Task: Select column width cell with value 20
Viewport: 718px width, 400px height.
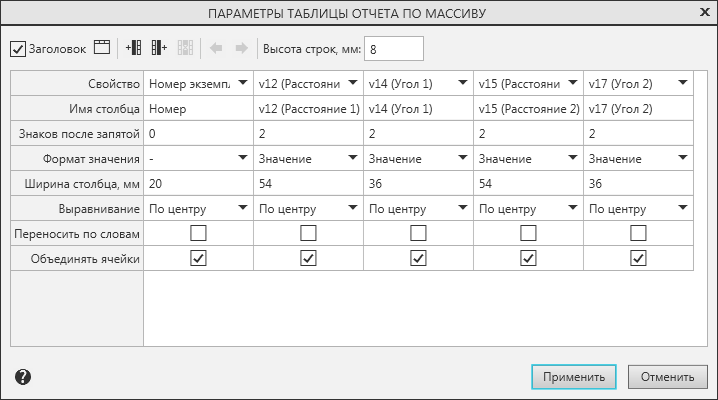Action: pos(198,183)
